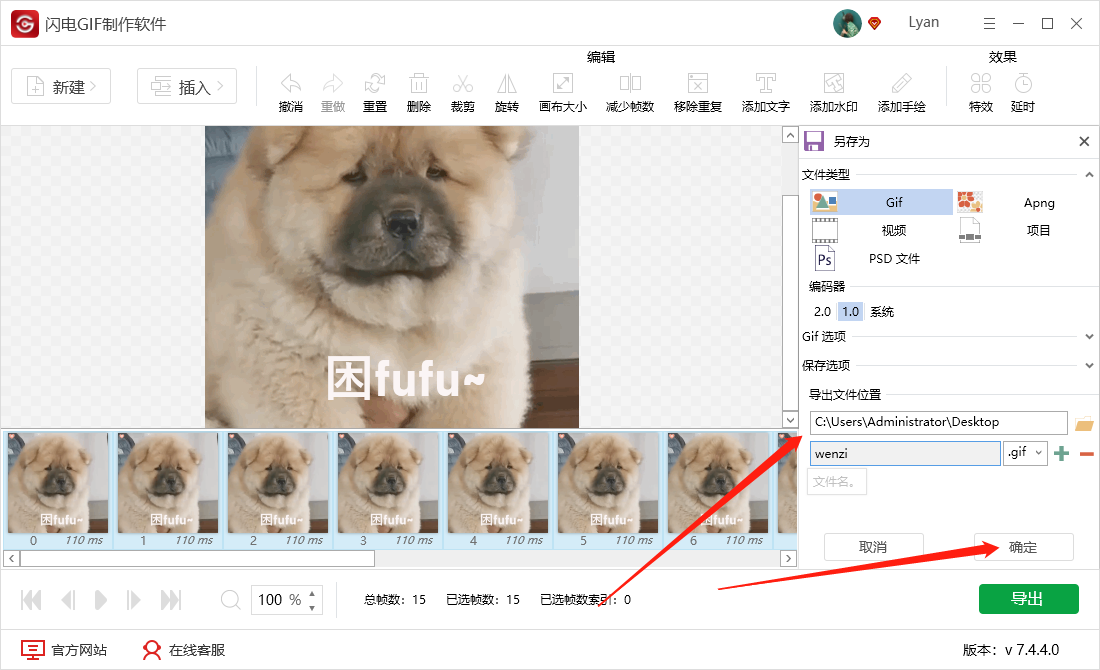Switch the encoder to 2.0
This screenshot has height=670, width=1100.
pyautogui.click(x=821, y=311)
